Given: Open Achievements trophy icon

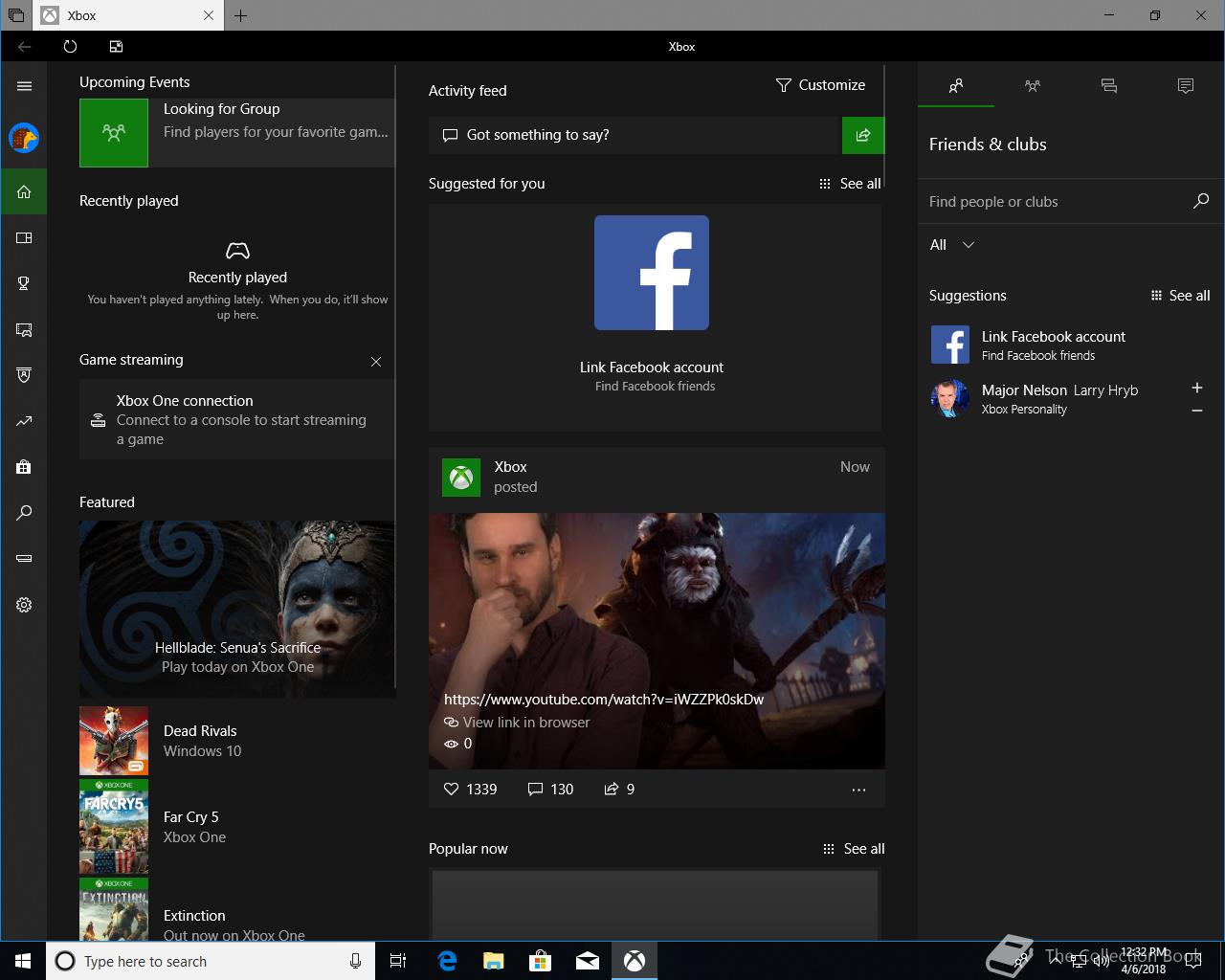Looking at the screenshot, I should coord(24,283).
